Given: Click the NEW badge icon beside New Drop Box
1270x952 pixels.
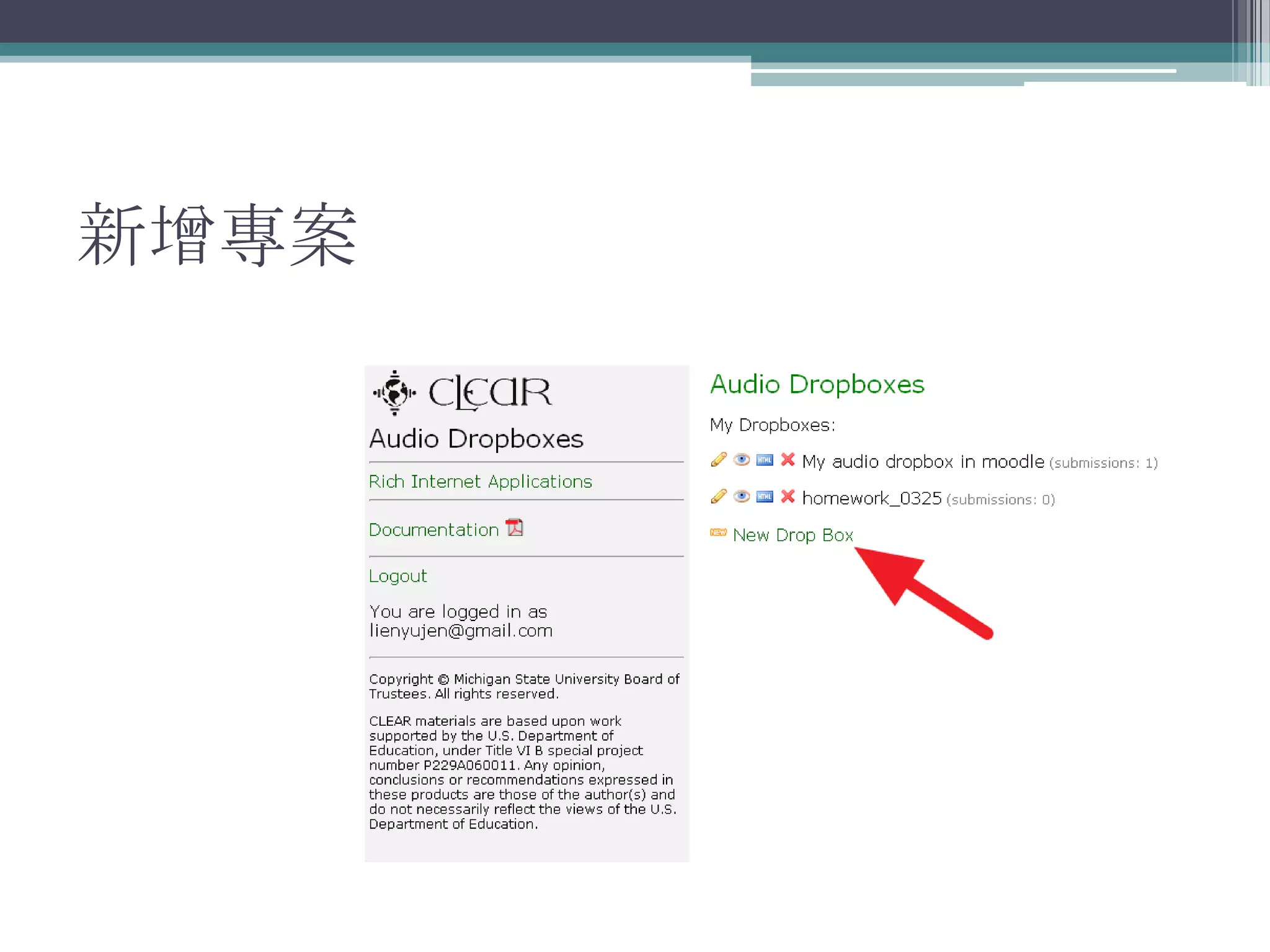Looking at the screenshot, I should pyautogui.click(x=718, y=532).
